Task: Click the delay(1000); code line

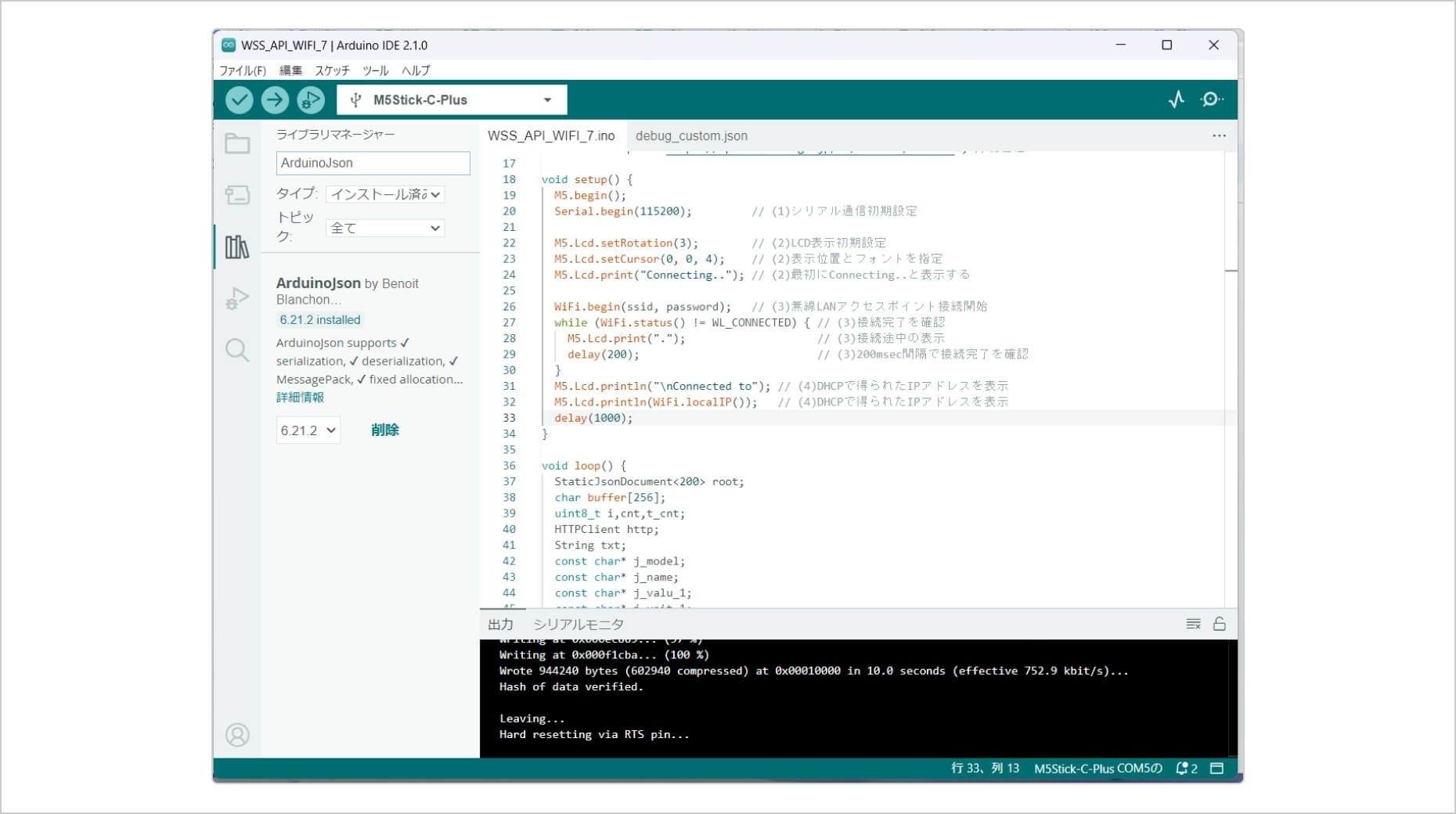Action: (x=593, y=418)
